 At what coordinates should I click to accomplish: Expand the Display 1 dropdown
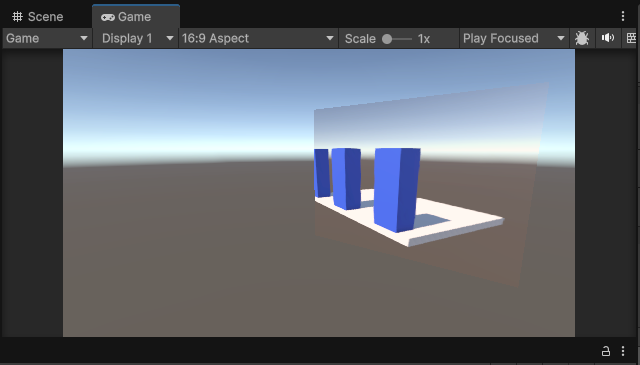(136, 38)
